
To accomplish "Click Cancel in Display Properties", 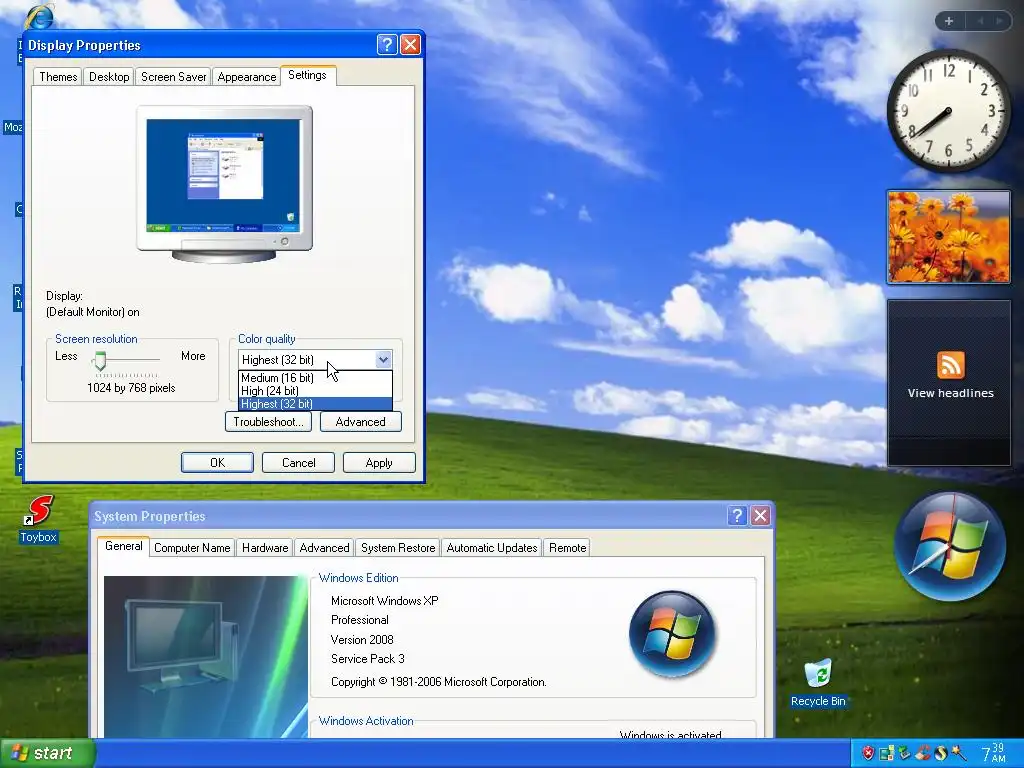I will click(298, 462).
